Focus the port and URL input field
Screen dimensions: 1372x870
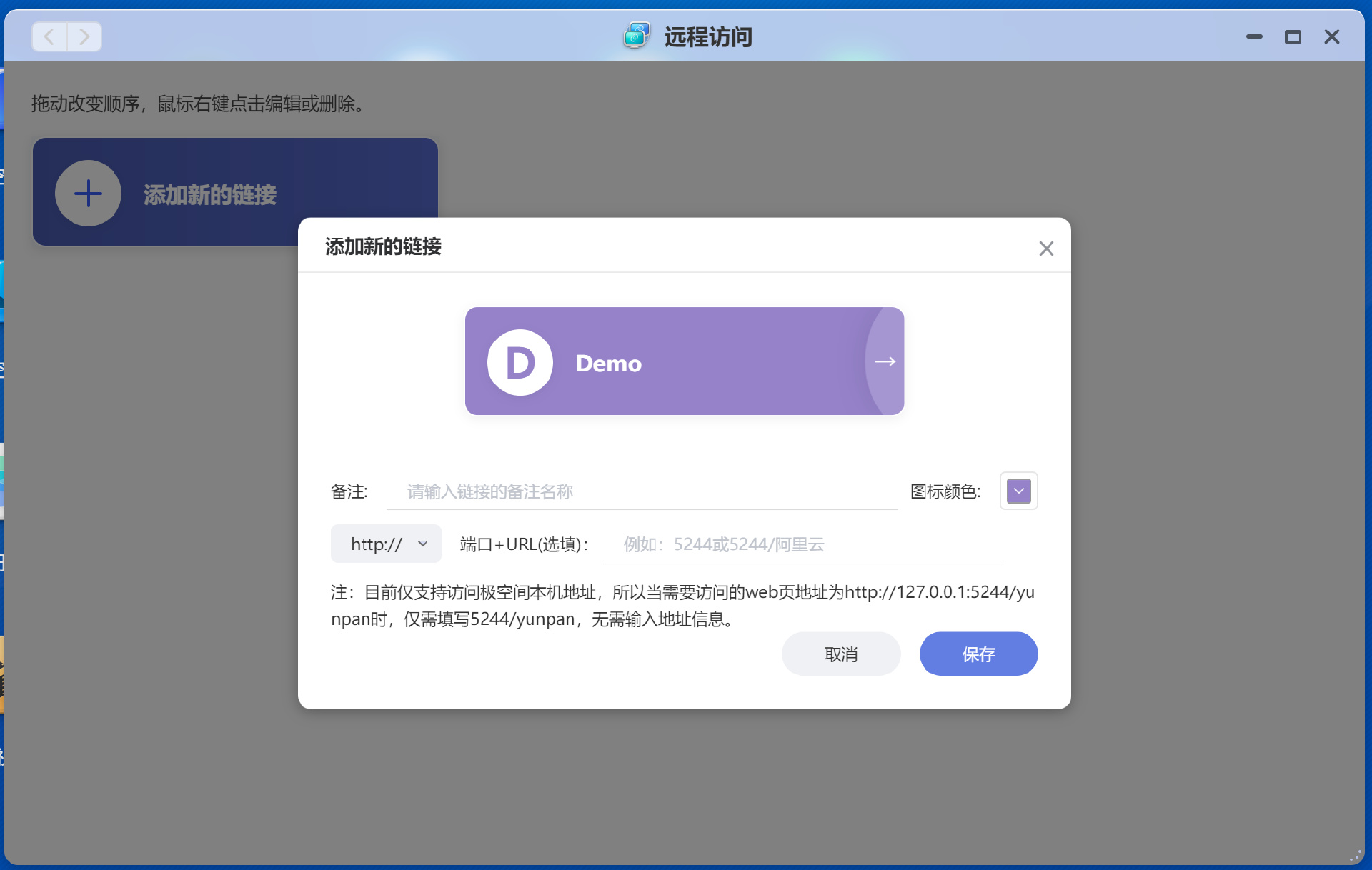[x=802, y=545]
